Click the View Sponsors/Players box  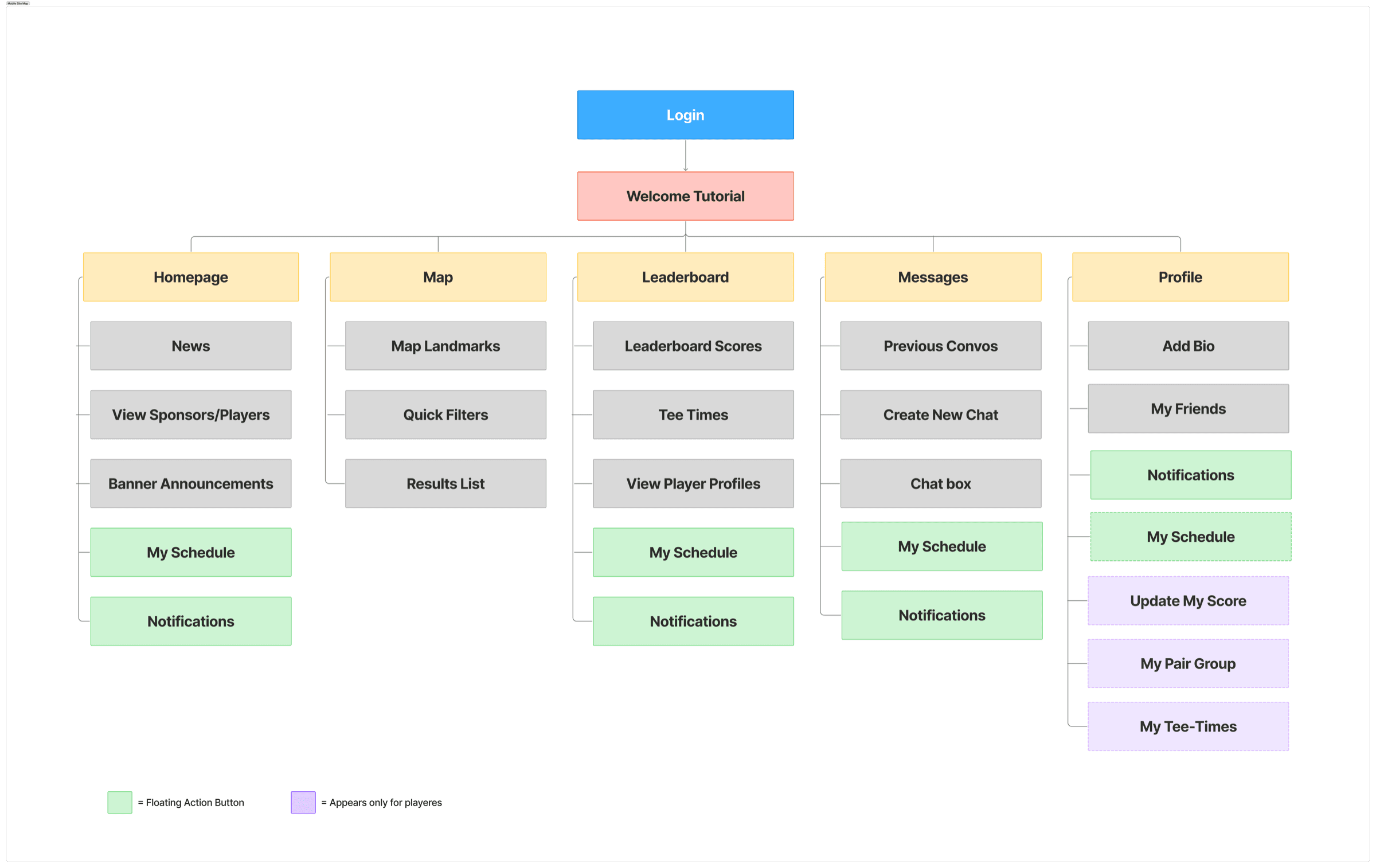191,415
